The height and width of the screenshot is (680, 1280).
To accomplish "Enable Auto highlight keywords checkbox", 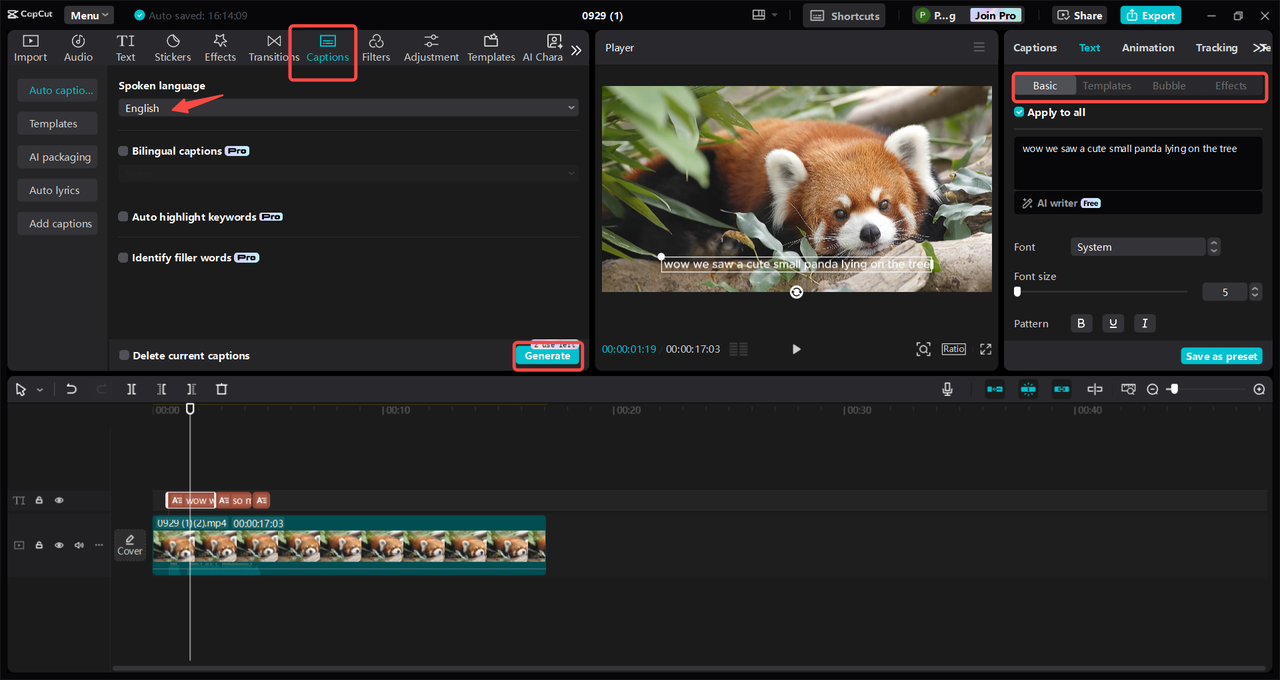I will (x=123, y=217).
